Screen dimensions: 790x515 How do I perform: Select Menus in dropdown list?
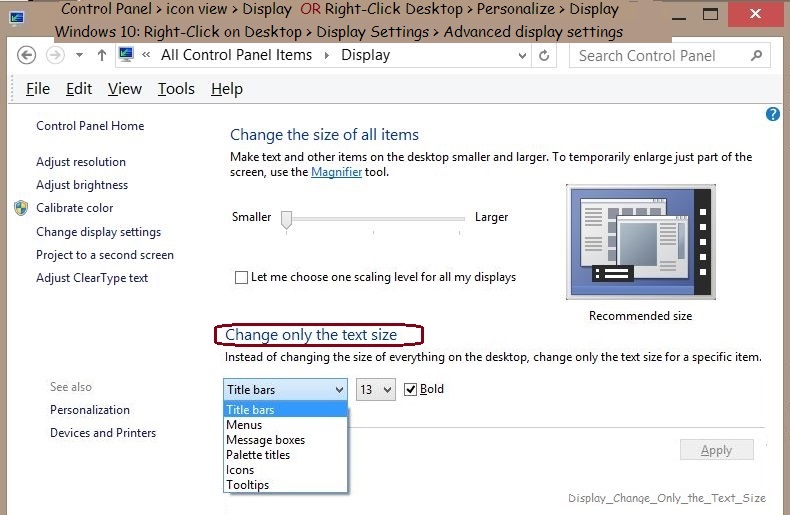click(x=285, y=425)
